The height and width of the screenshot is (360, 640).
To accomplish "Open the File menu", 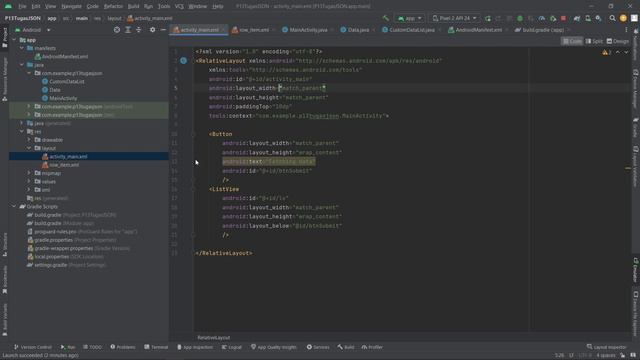I will pyautogui.click(x=22, y=7).
